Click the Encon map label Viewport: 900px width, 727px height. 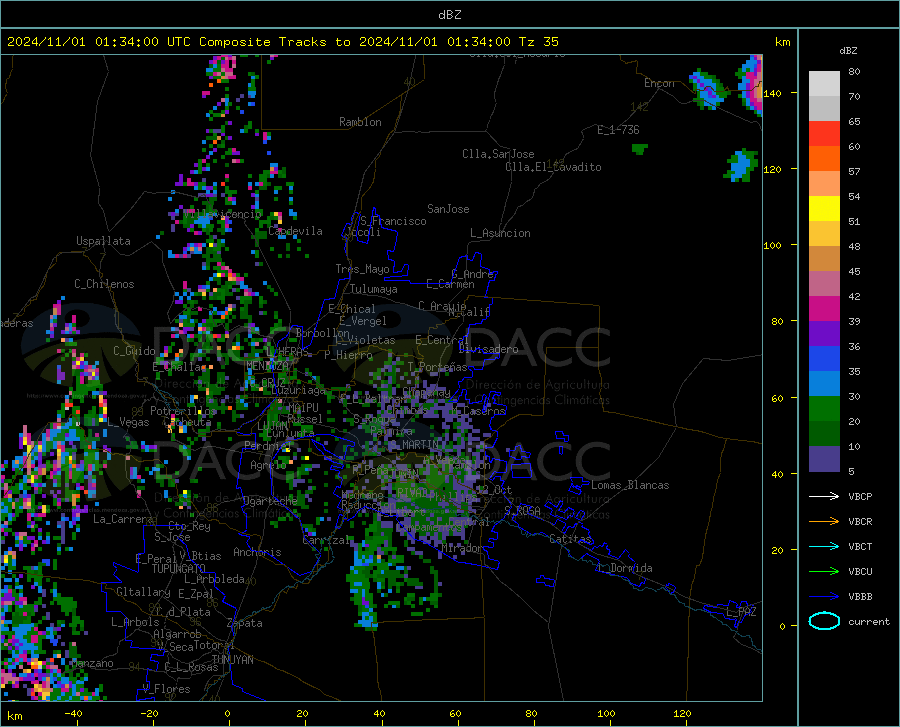659,83
